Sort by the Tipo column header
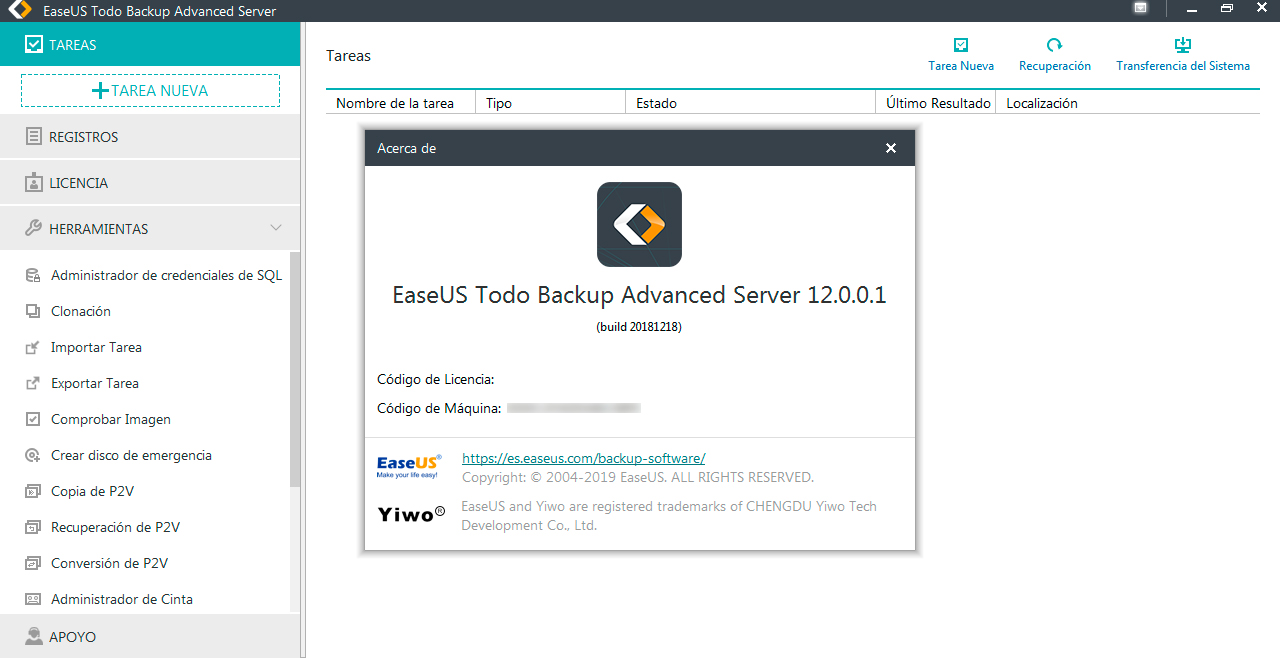This screenshot has width=1280, height=658. [x=550, y=103]
